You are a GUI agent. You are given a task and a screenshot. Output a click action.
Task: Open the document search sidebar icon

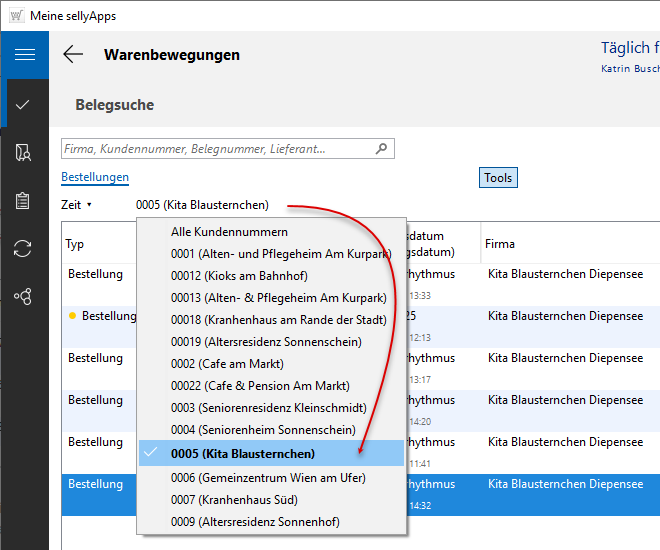pos(24,152)
